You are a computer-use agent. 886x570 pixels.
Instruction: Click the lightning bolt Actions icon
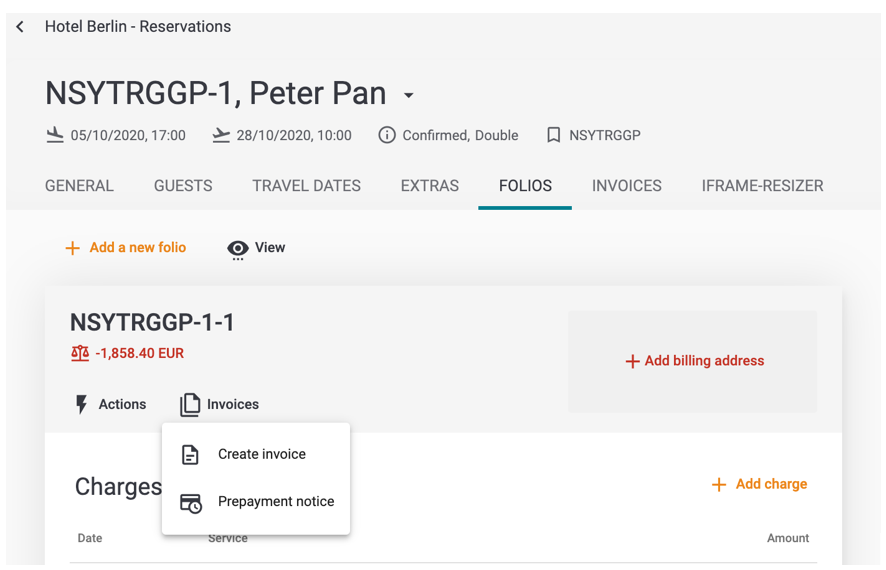(82, 404)
